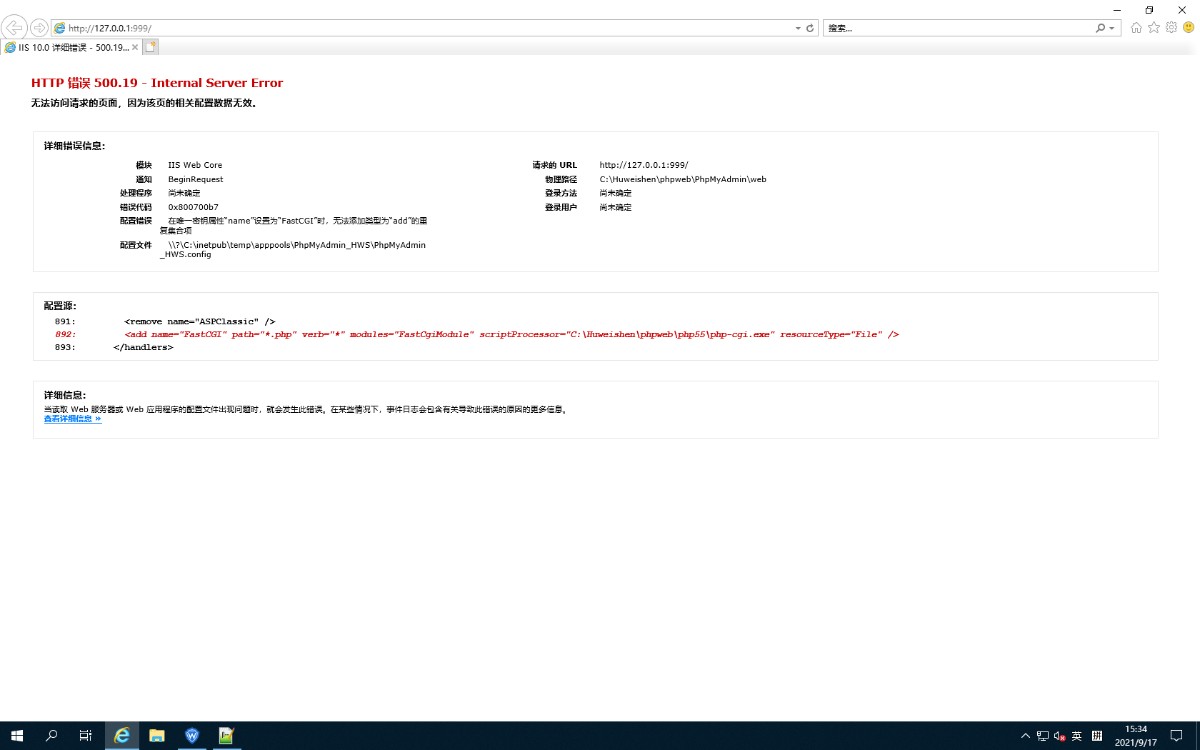This screenshot has width=1200, height=750.
Task: Close the IIS 10.0 error tab
Action: tap(135, 47)
